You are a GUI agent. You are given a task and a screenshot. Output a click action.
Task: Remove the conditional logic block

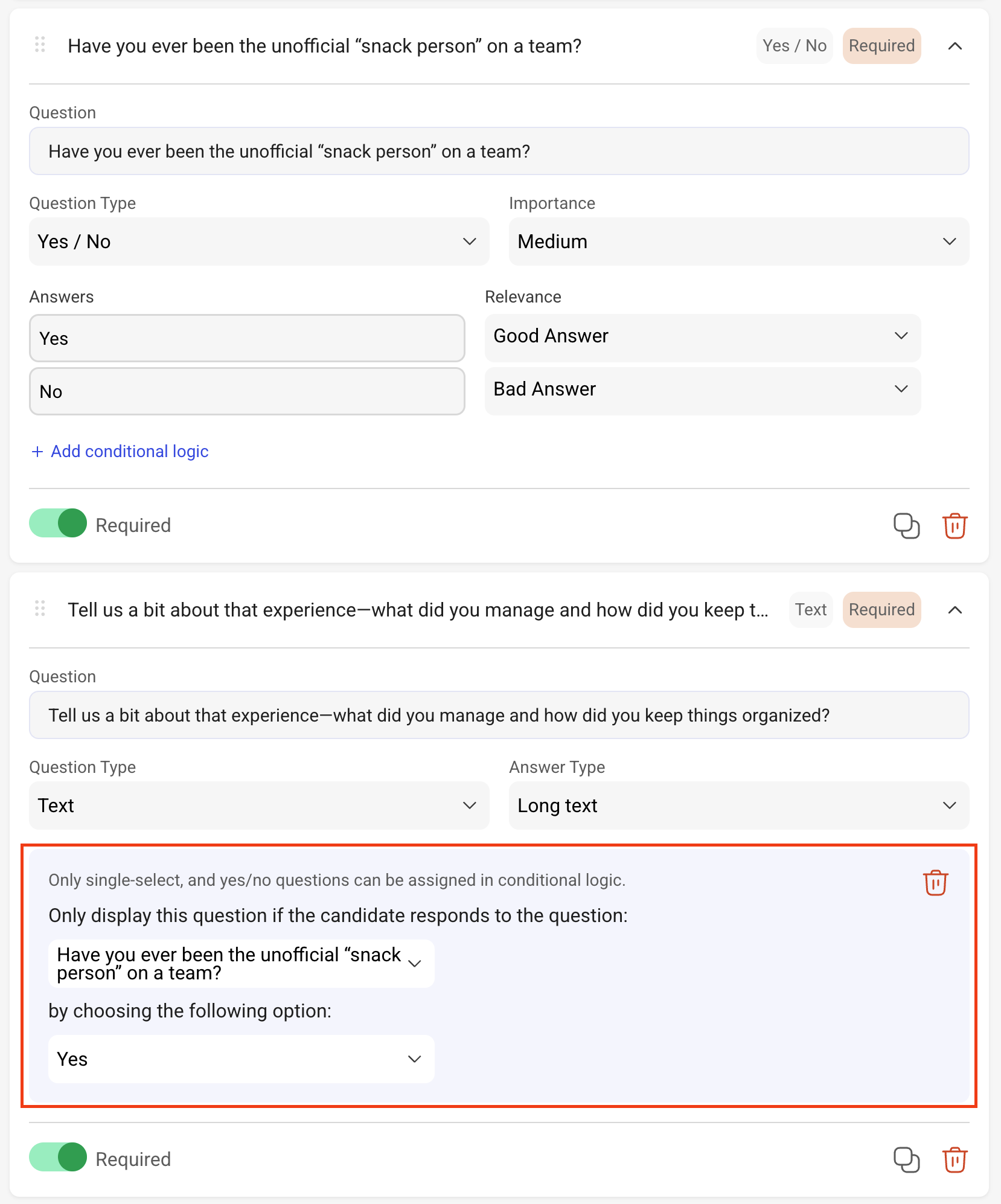(935, 883)
